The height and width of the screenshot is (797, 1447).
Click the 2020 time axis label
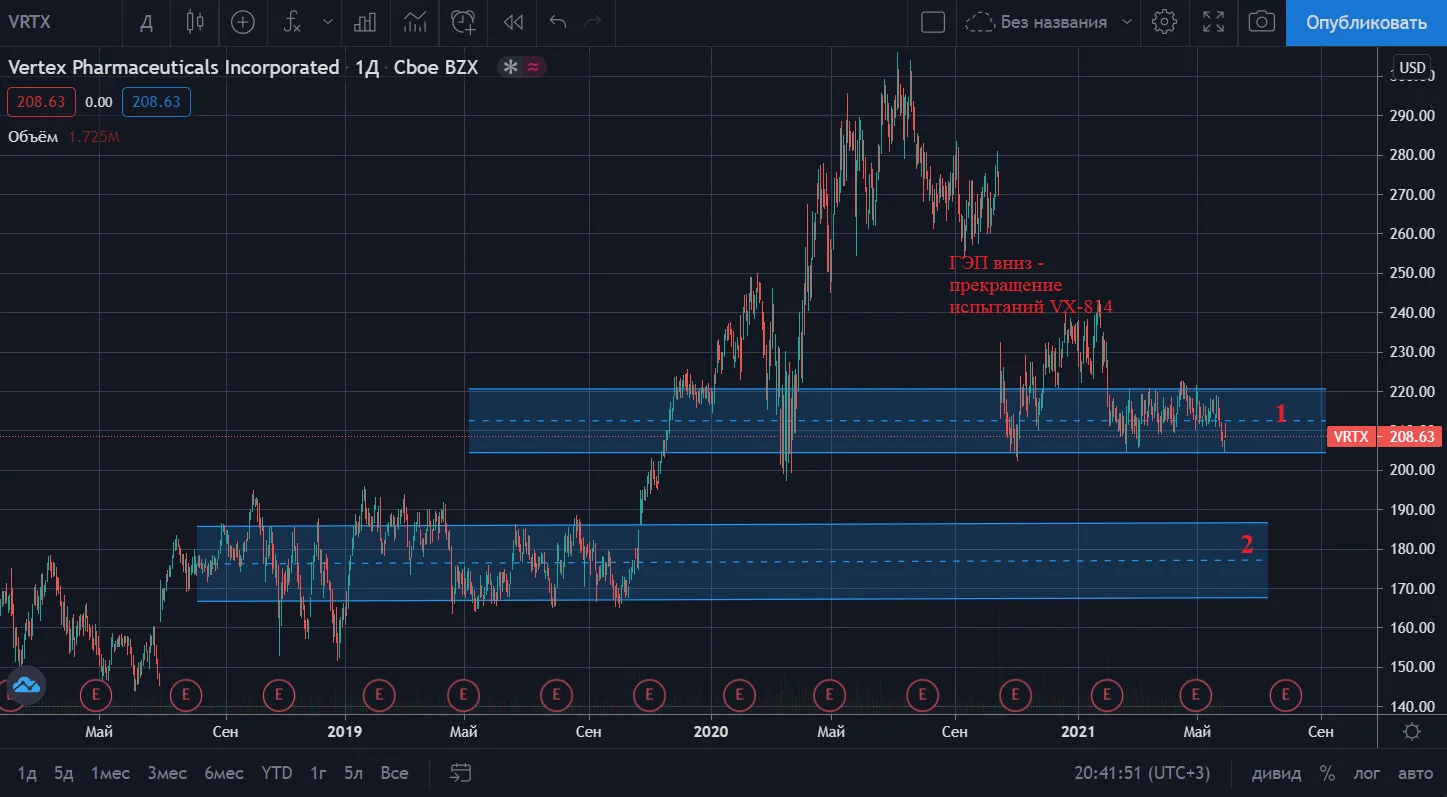[711, 731]
